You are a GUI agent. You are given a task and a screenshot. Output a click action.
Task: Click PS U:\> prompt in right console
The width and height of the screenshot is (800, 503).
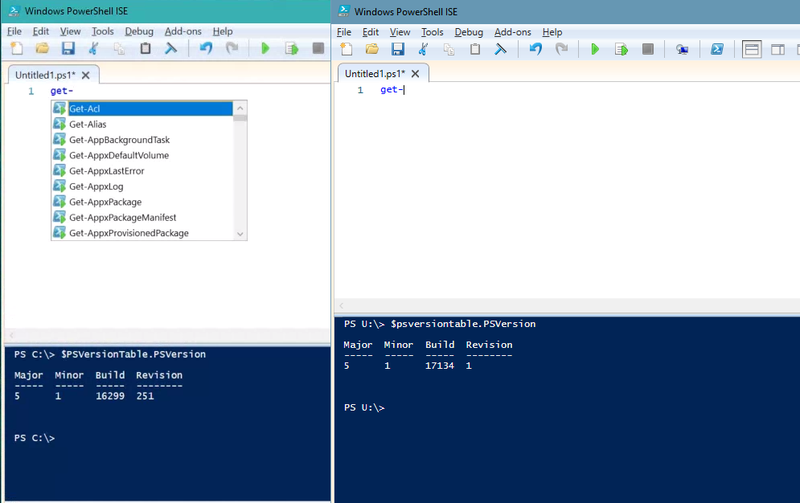click(364, 408)
